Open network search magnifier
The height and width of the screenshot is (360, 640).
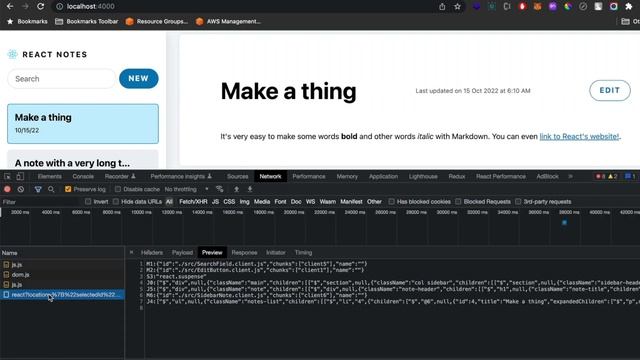pos(51,189)
